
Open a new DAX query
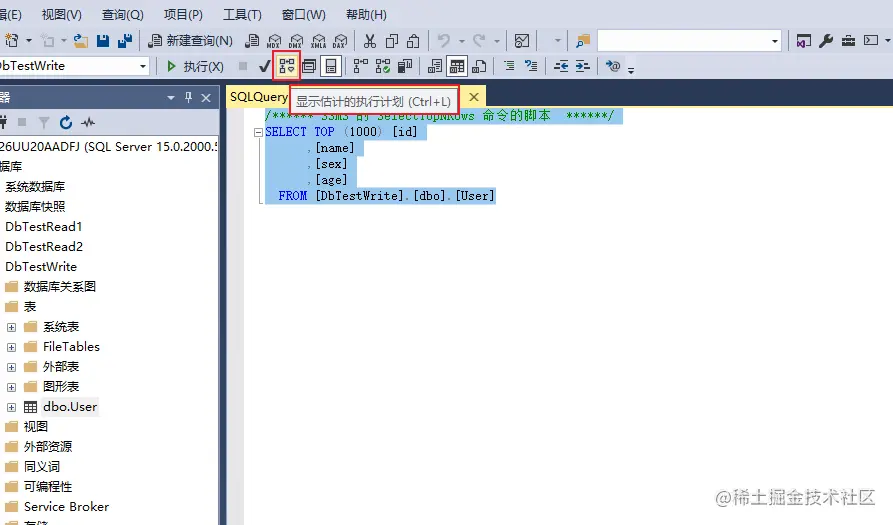340,41
